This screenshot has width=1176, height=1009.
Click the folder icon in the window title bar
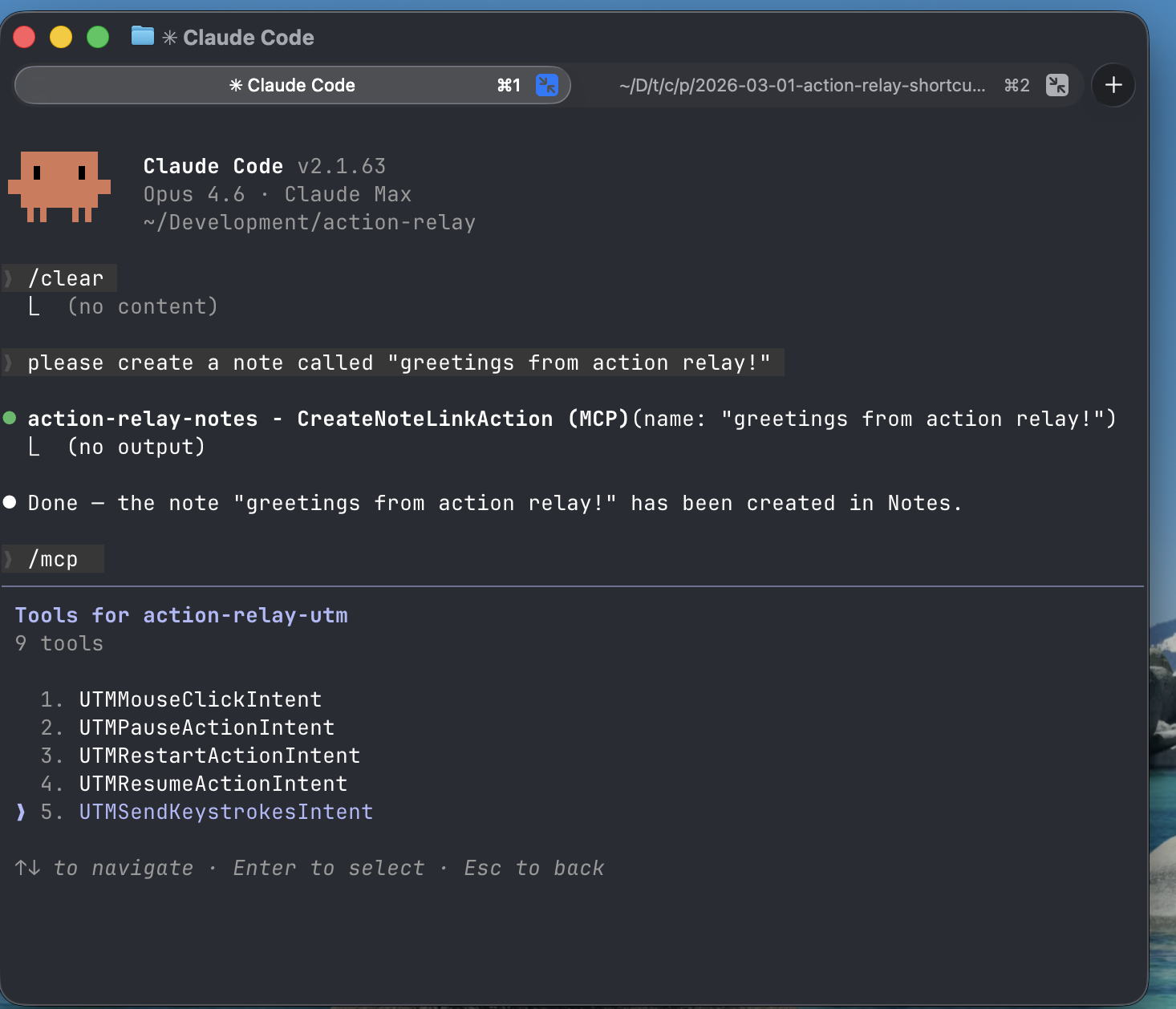click(141, 36)
